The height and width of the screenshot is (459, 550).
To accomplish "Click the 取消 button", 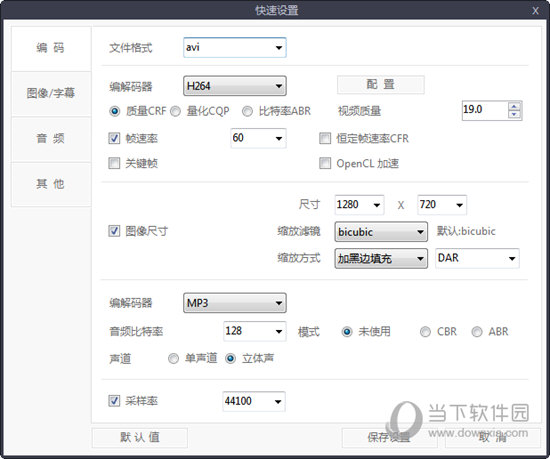I will (493, 438).
